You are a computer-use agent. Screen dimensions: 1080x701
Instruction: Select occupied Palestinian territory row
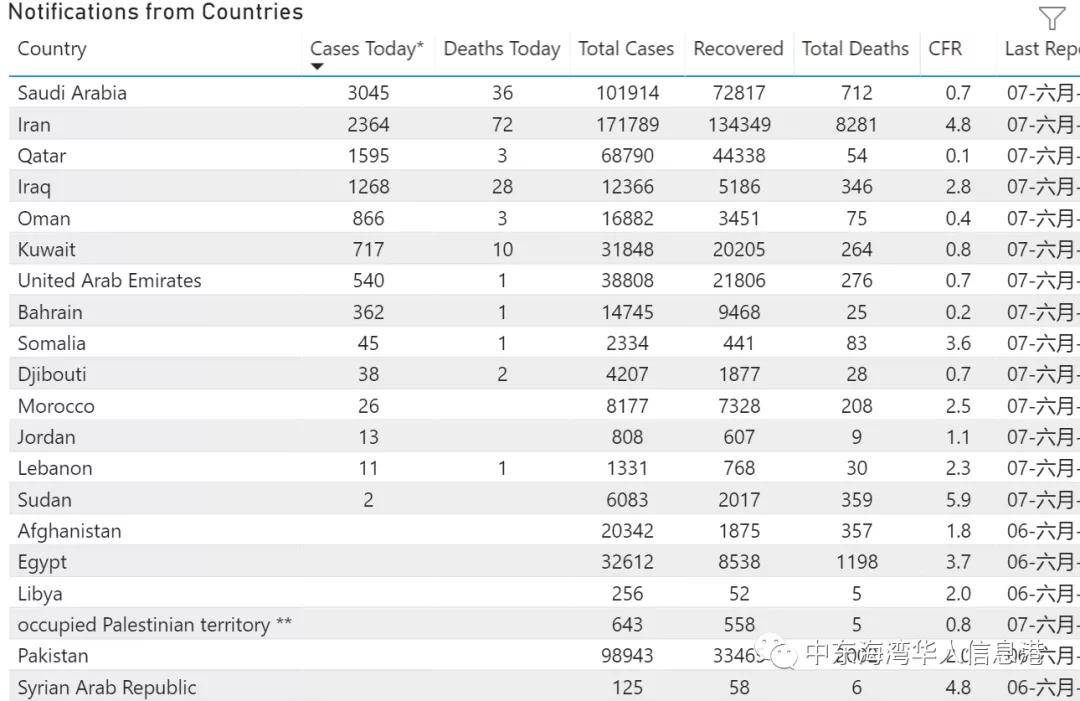(x=154, y=625)
